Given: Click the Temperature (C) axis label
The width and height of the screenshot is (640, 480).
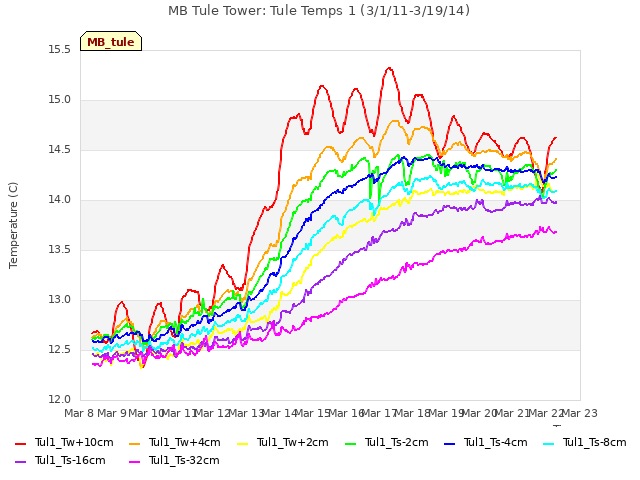Looking at the screenshot, I should [x=13, y=225].
